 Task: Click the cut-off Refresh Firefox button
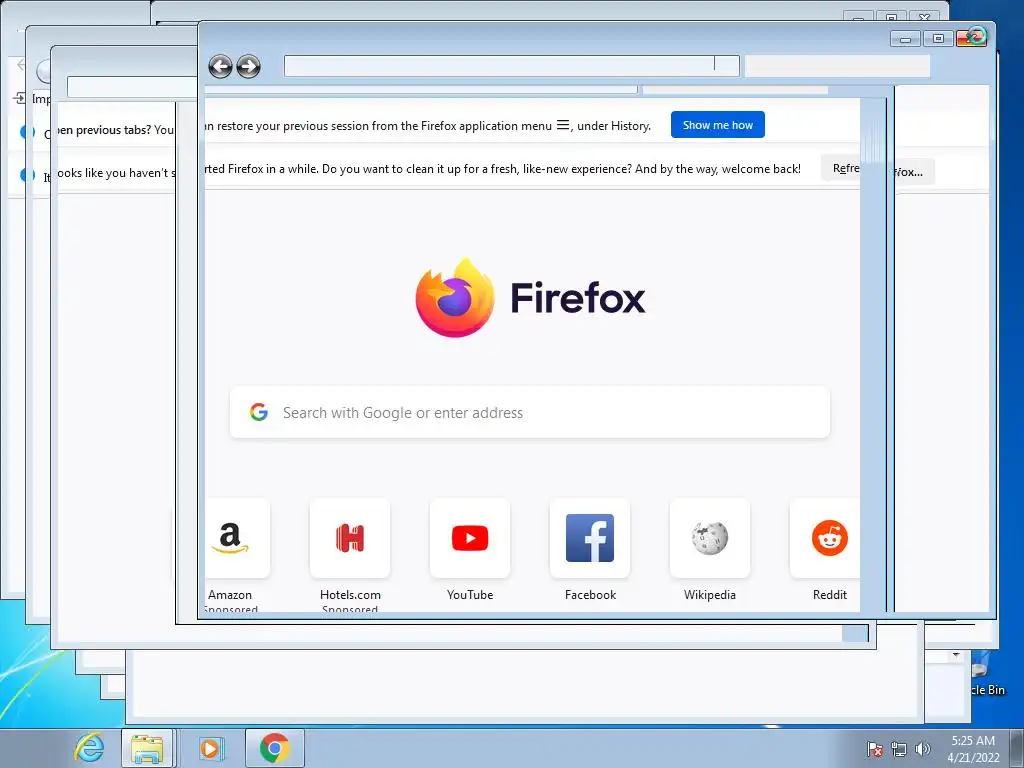[x=841, y=168]
